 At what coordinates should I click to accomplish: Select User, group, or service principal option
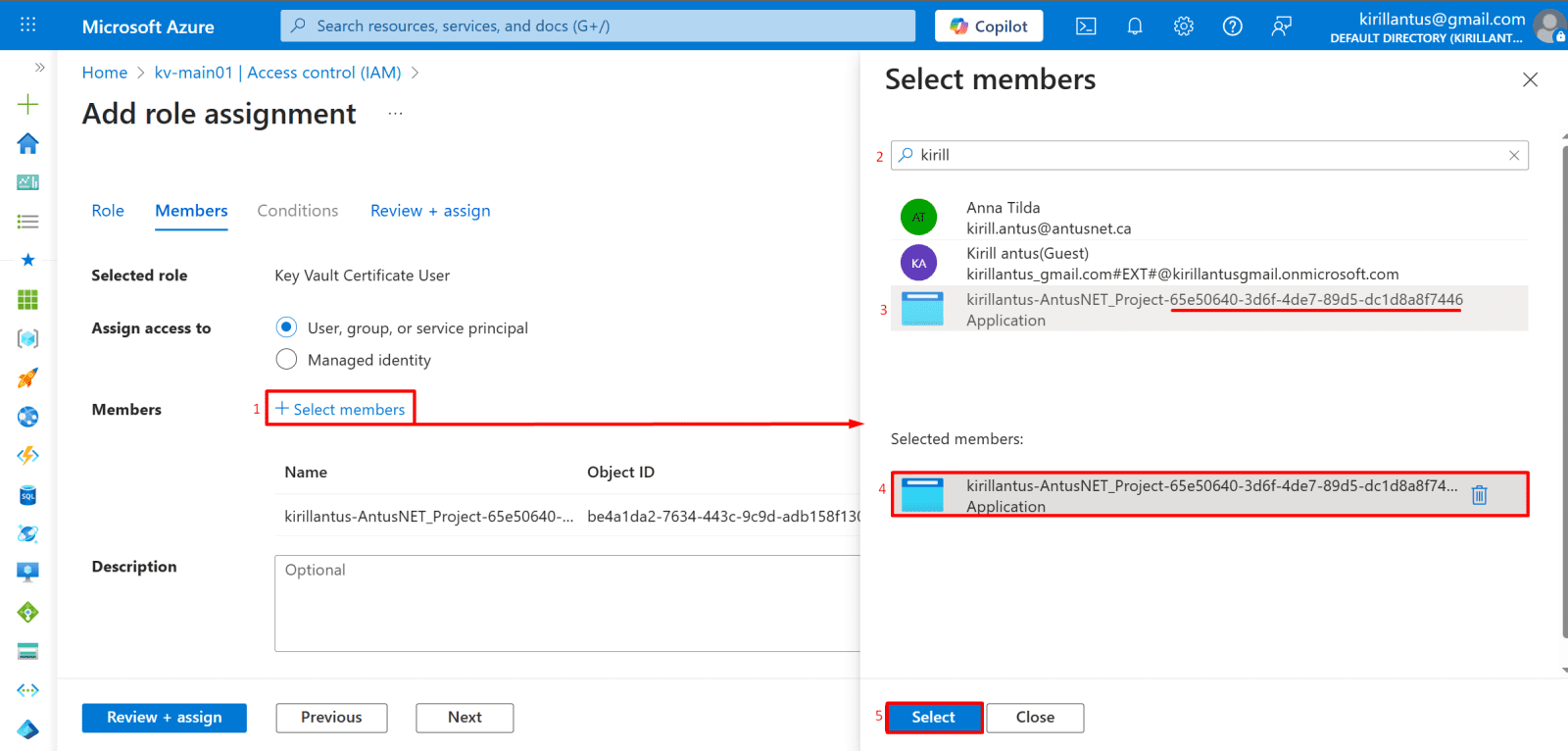click(x=286, y=327)
